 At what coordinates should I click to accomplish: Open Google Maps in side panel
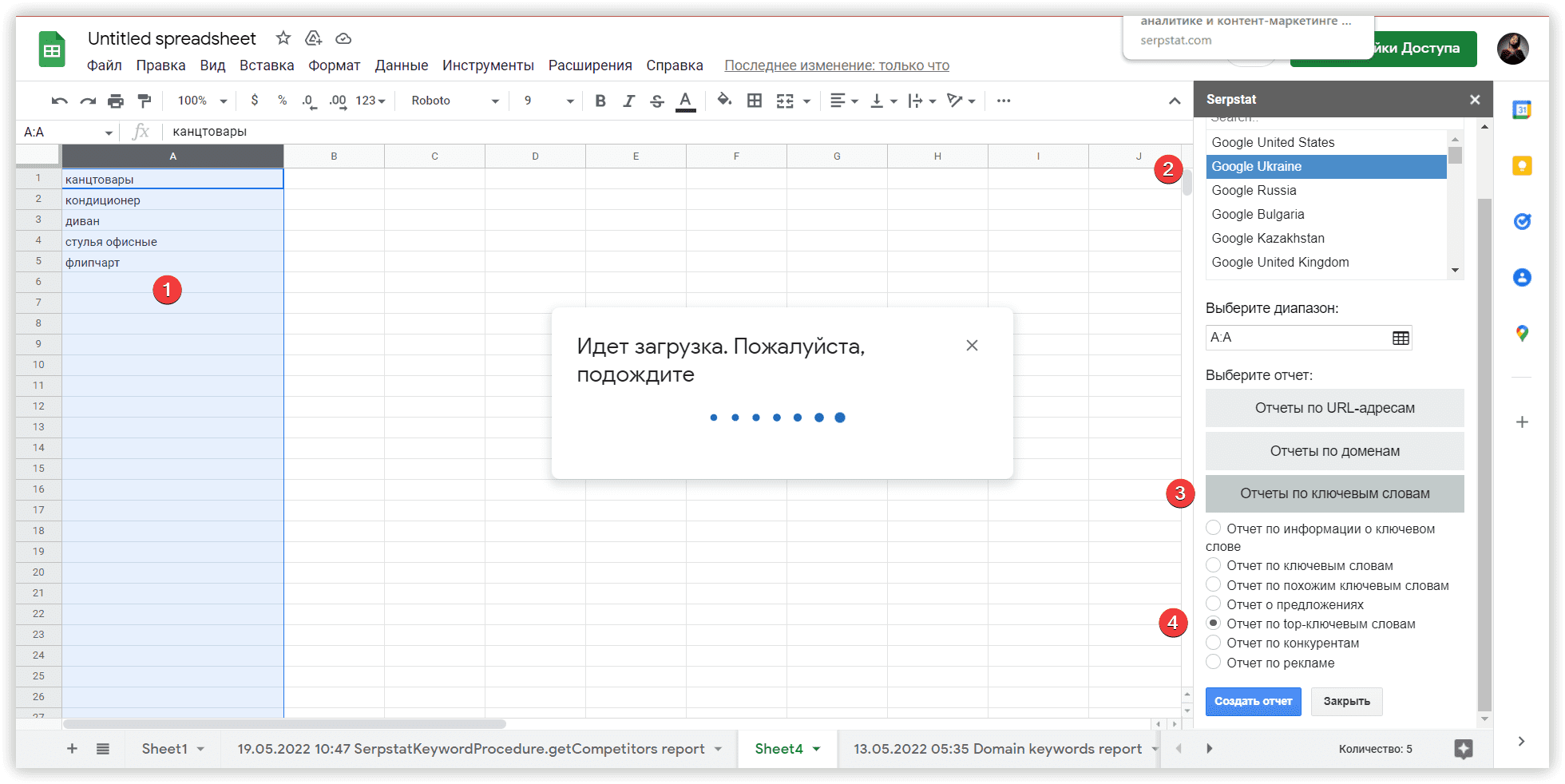[x=1522, y=333]
